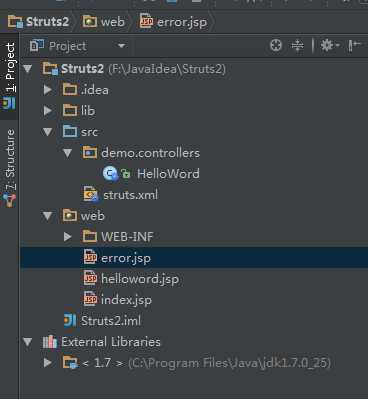Click the web folder icon in tree
This screenshot has width=368, height=399.
click(x=70, y=216)
